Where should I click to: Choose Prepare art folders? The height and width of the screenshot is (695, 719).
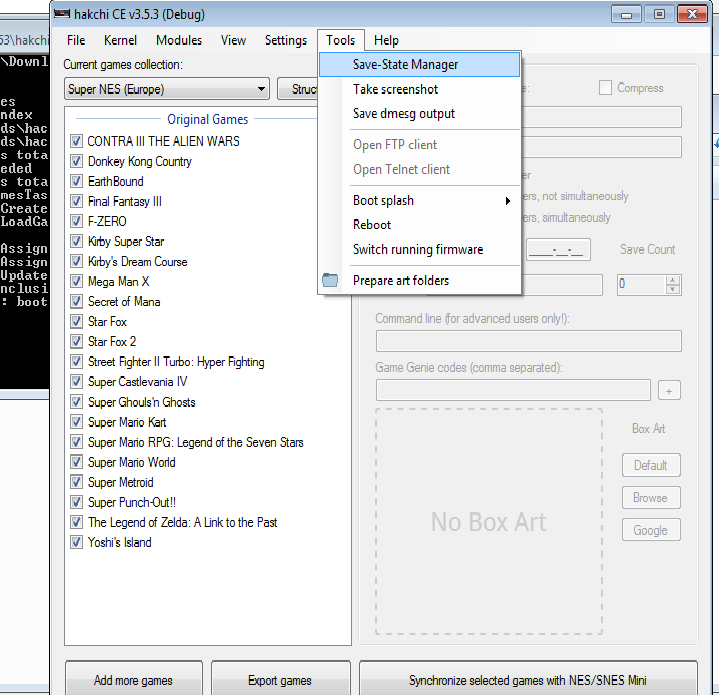pos(420,281)
